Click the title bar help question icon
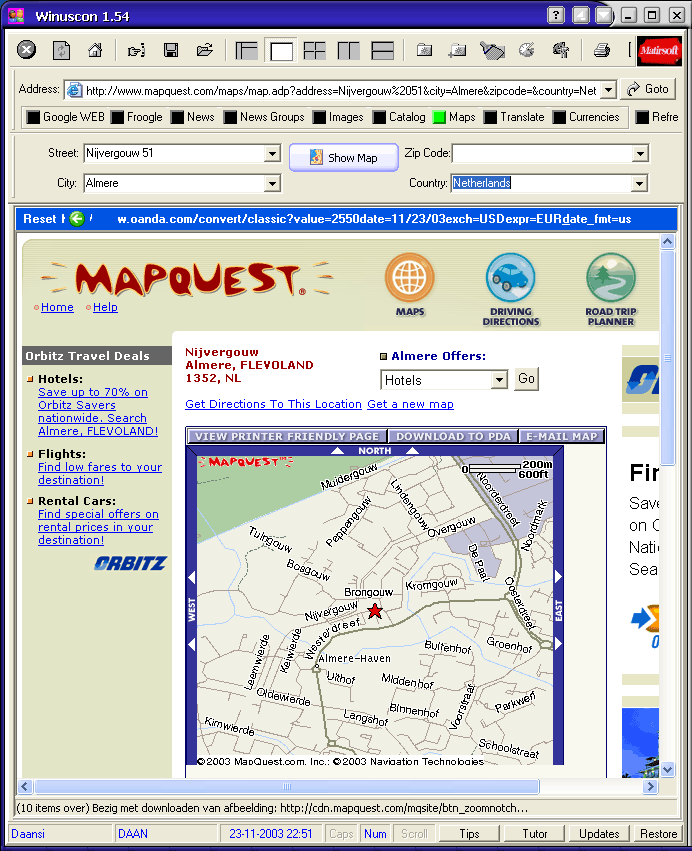Image resolution: width=692 pixels, height=851 pixels. 556,15
